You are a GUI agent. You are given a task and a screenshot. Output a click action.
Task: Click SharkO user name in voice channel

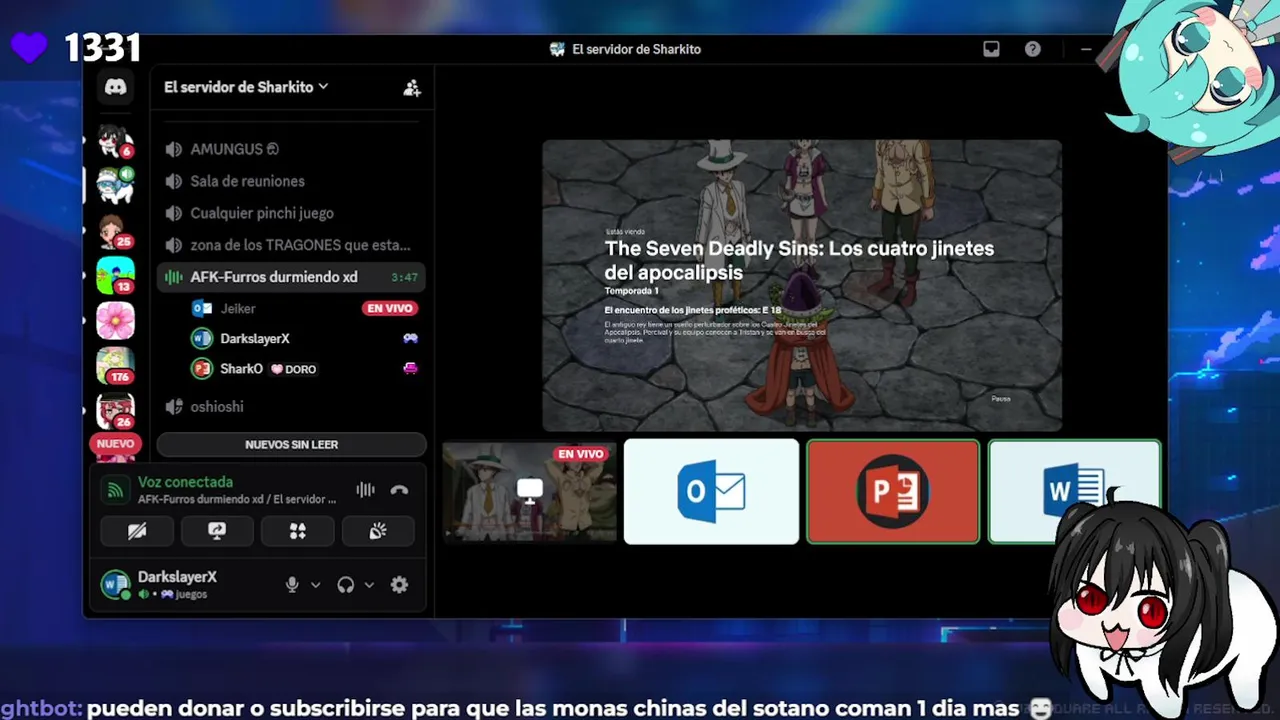click(241, 369)
